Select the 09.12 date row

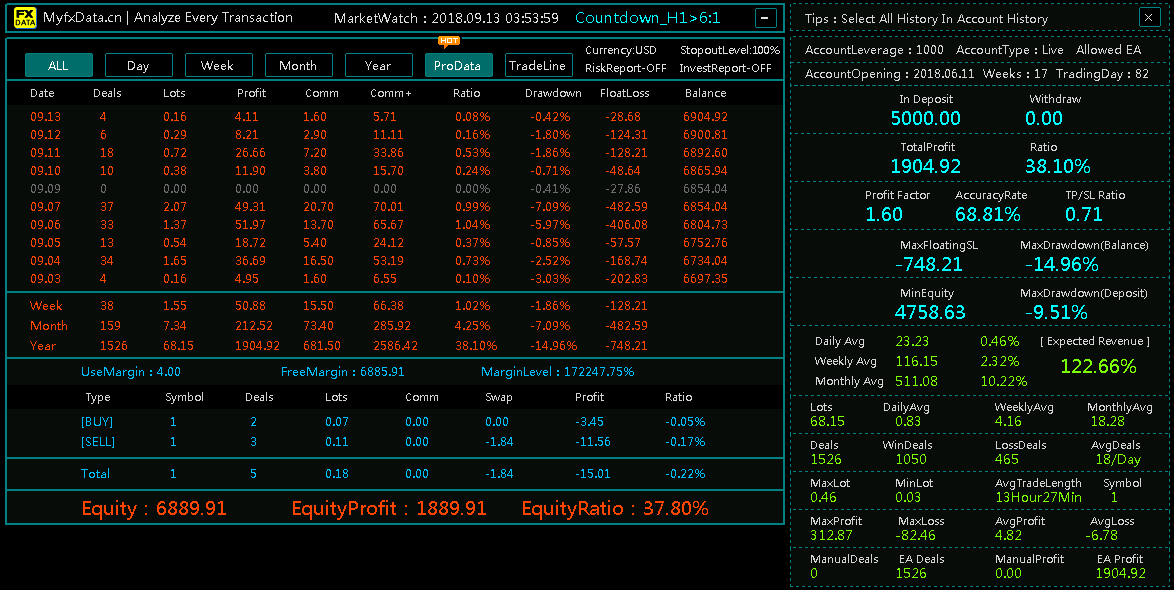[395, 135]
